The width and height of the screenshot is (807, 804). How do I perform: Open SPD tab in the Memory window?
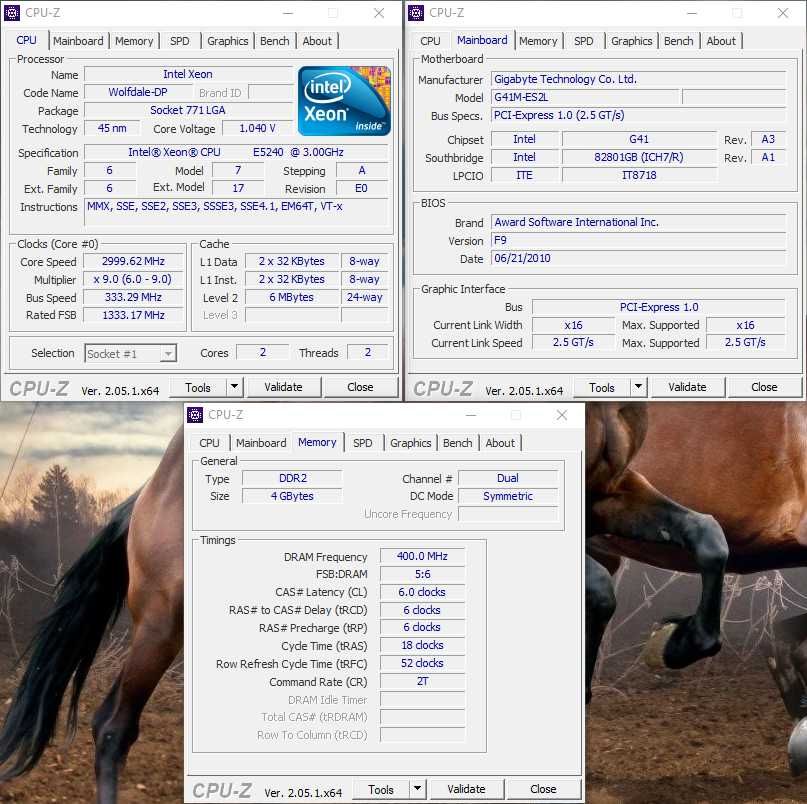point(363,443)
